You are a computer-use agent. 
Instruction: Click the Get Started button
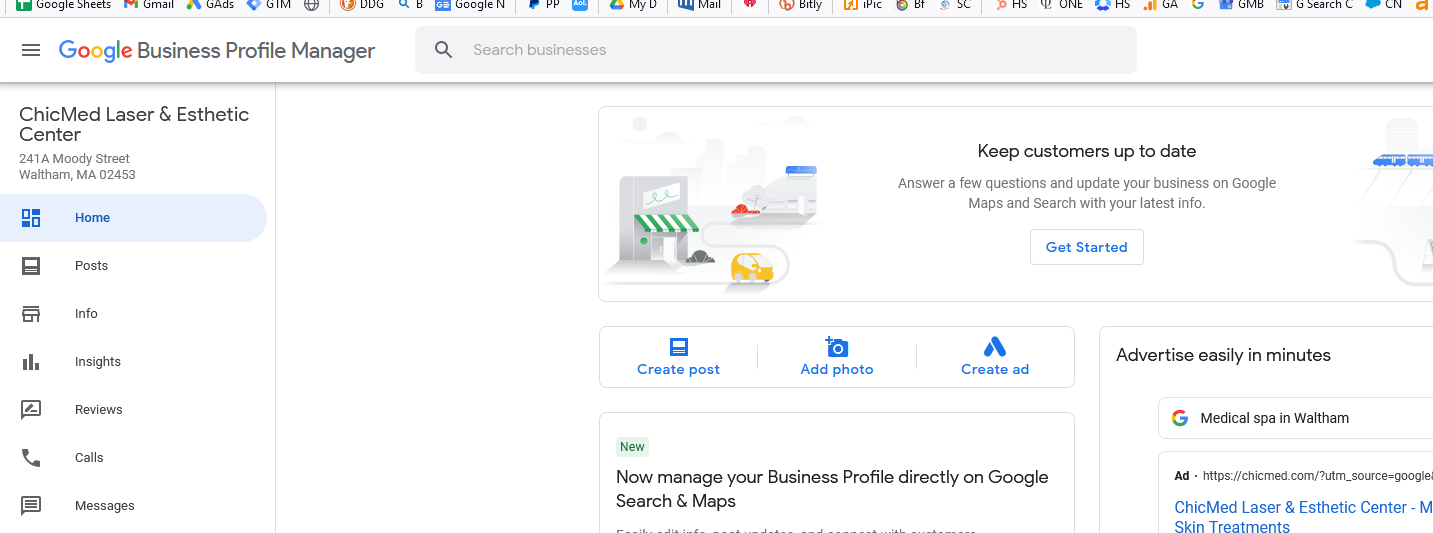tap(1087, 247)
